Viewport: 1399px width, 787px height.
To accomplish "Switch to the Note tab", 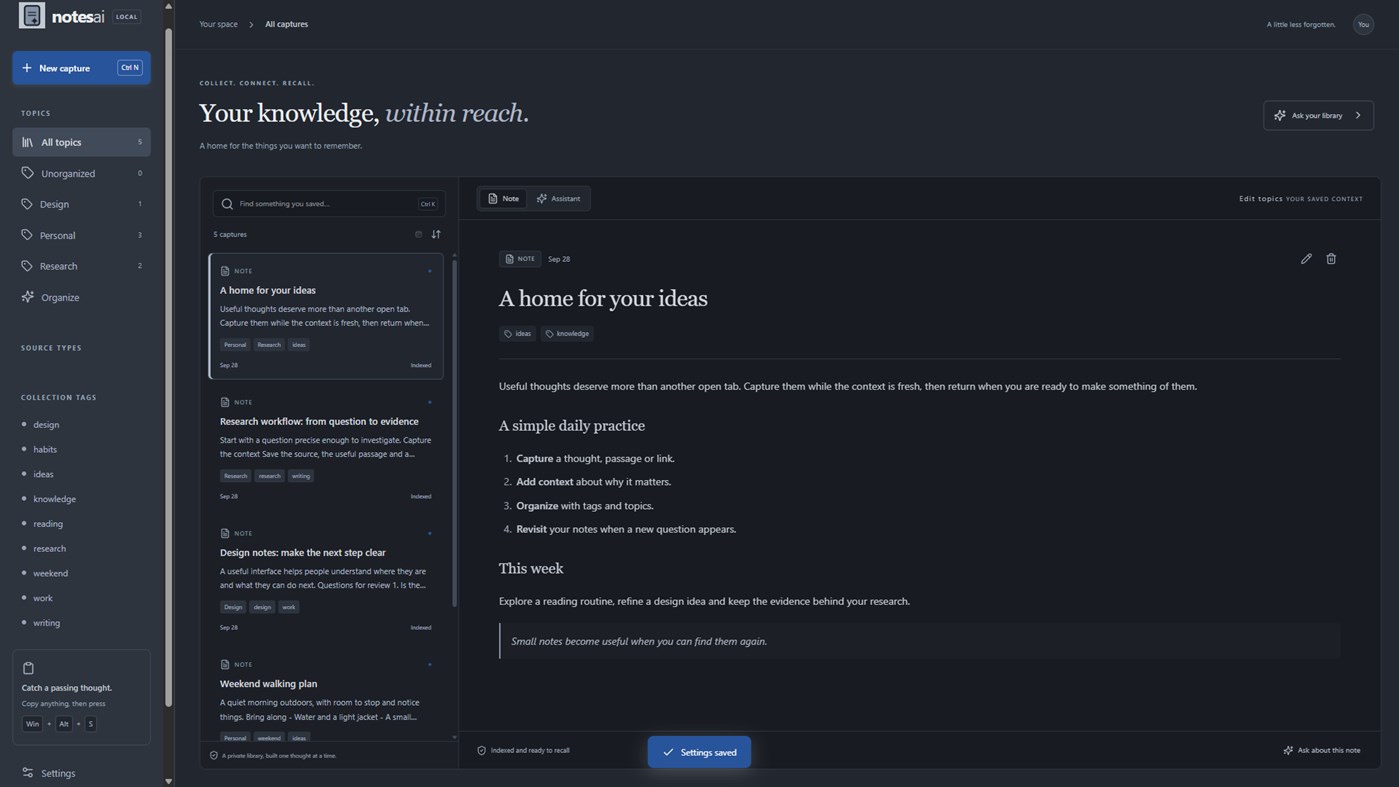I will [503, 199].
